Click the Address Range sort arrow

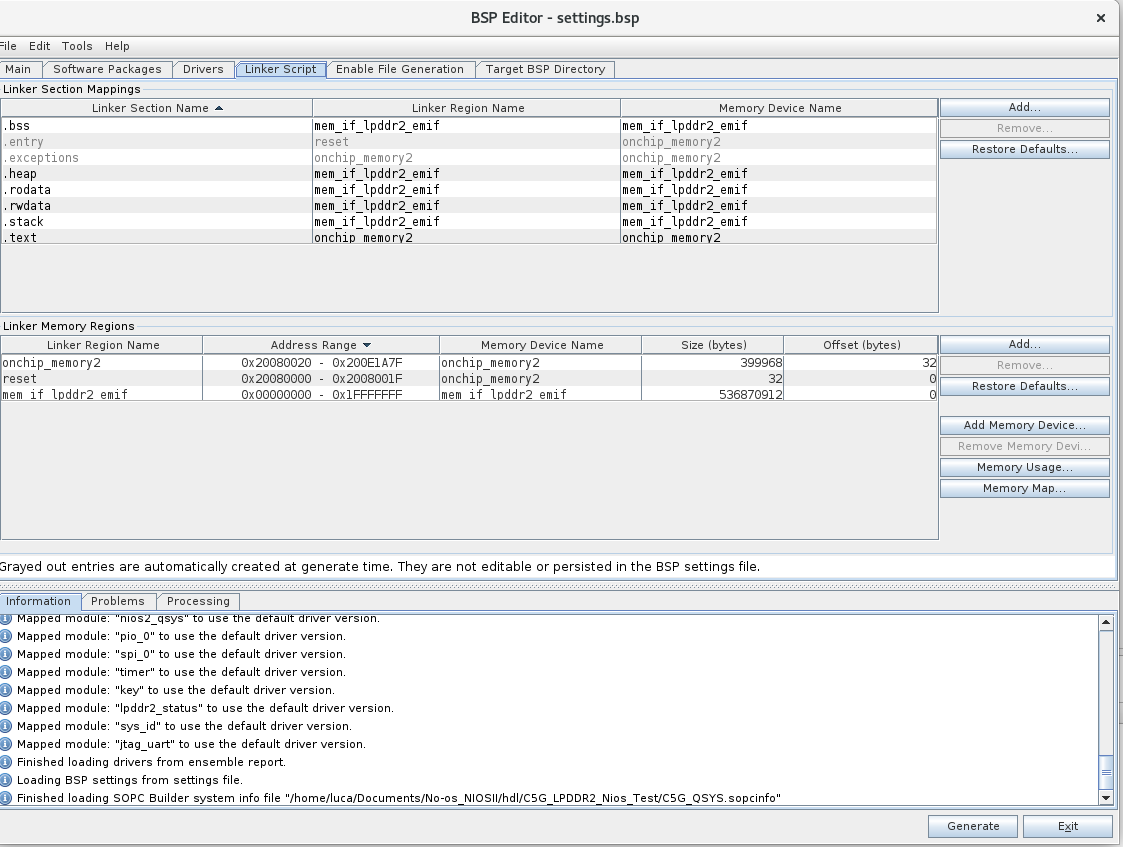(x=367, y=345)
